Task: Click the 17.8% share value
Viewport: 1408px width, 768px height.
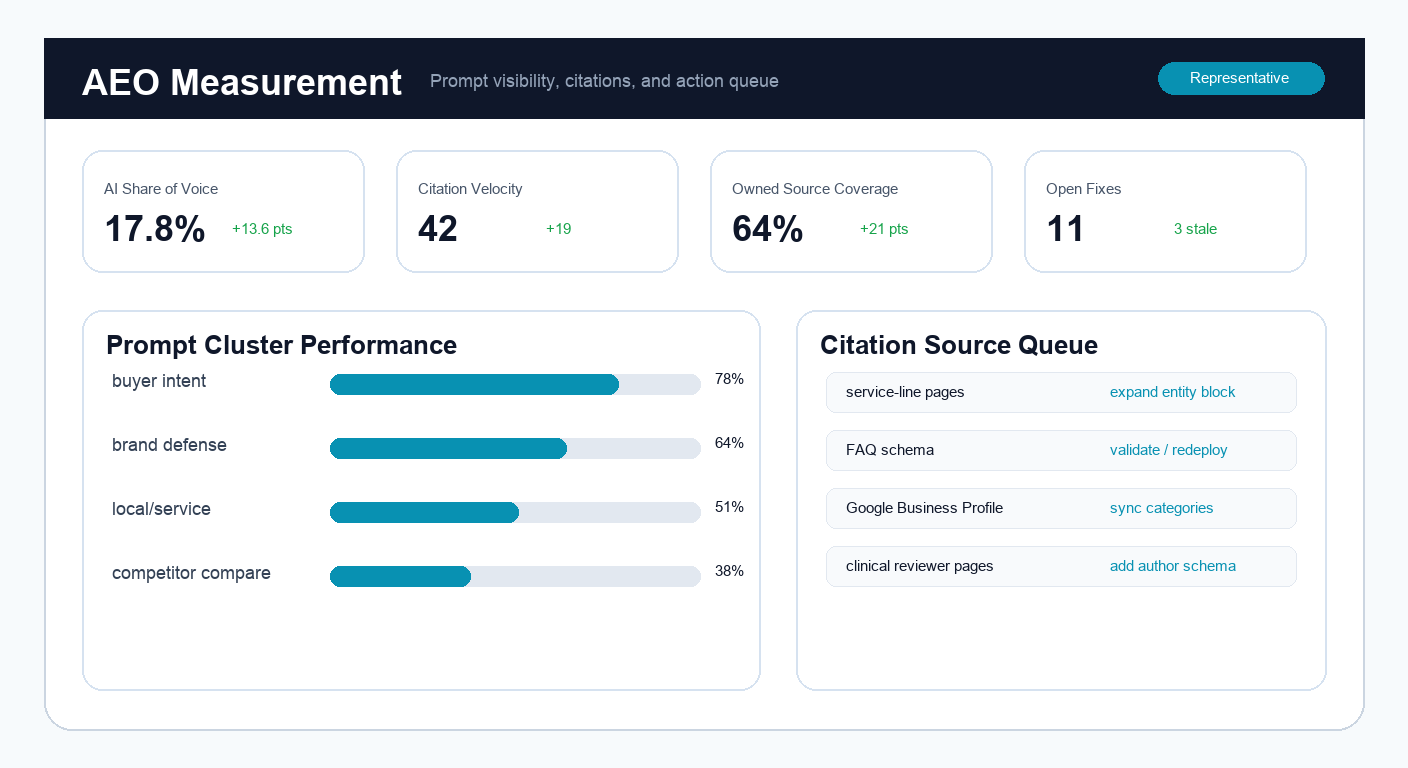Action: tap(155, 229)
